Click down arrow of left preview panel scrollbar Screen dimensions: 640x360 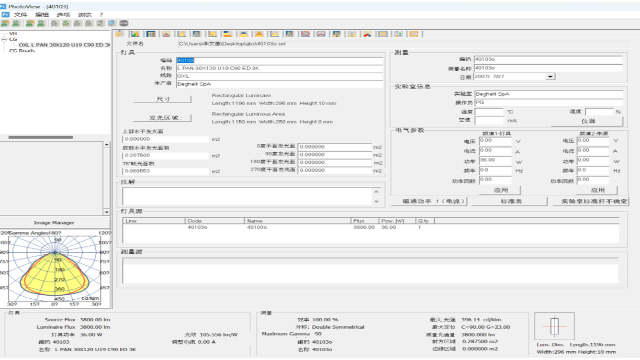(107, 212)
